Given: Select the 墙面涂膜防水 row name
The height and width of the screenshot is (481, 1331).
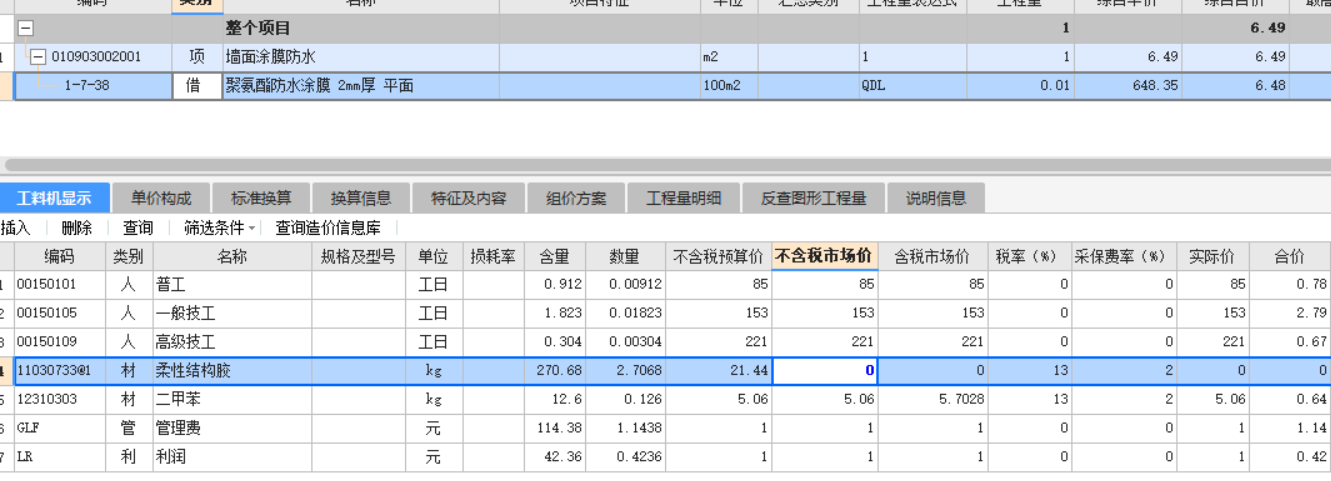Looking at the screenshot, I should (x=270, y=57).
